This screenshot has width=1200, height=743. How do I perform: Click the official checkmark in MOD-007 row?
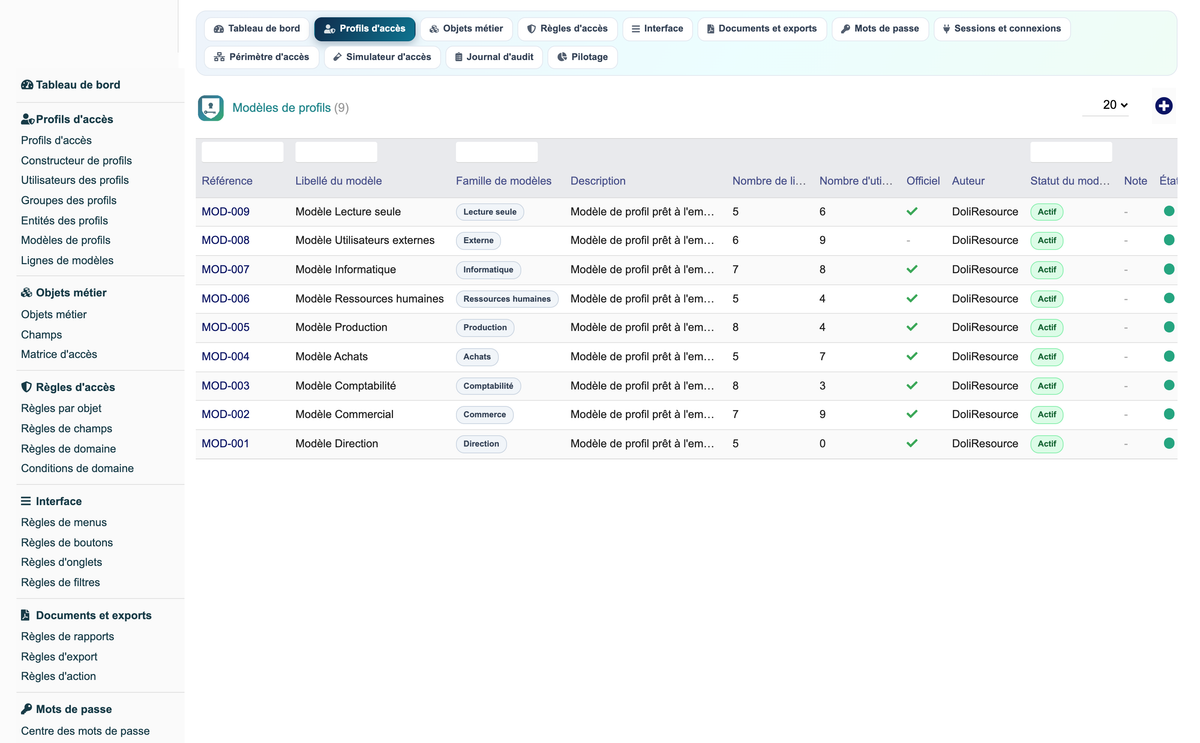(912, 269)
